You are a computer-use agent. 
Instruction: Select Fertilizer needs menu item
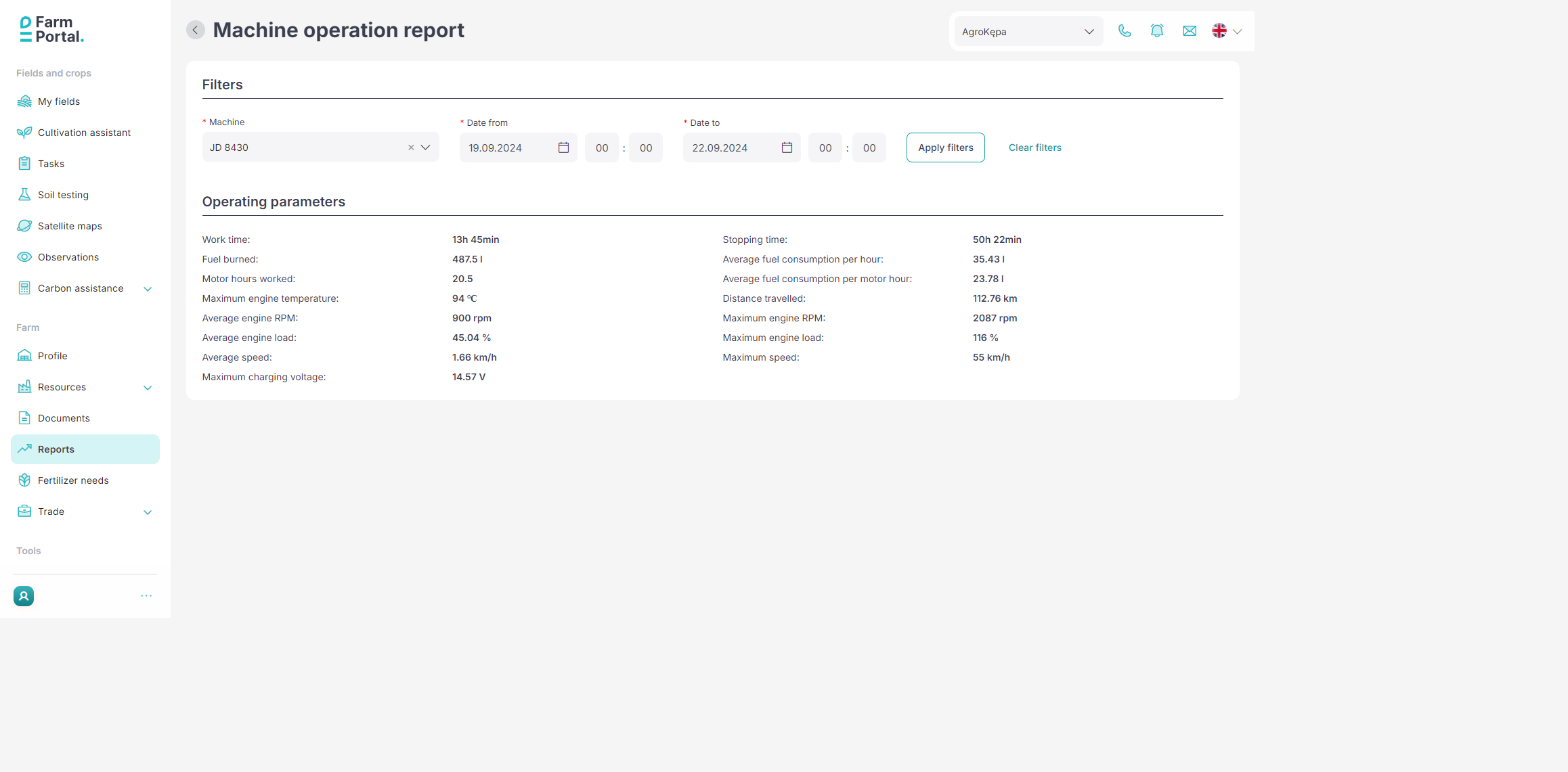[x=85, y=480]
